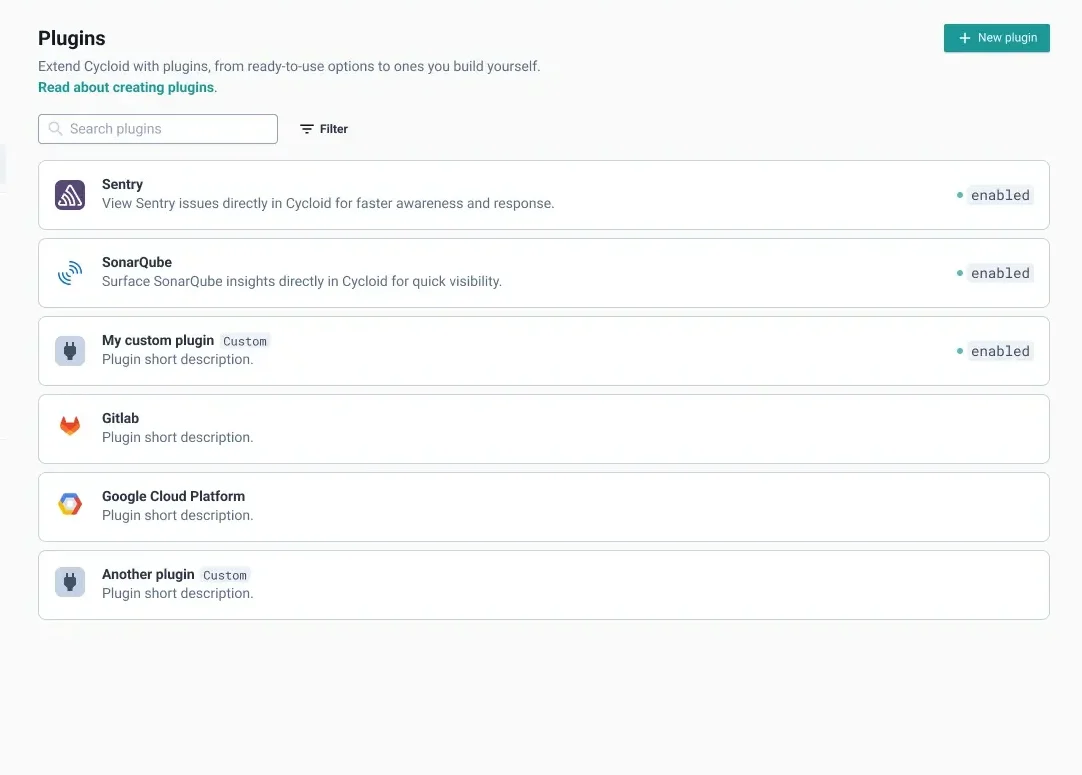Open the Google Cloud Platform plugin title
Viewport: 1082px width, 775px height.
[173, 496]
